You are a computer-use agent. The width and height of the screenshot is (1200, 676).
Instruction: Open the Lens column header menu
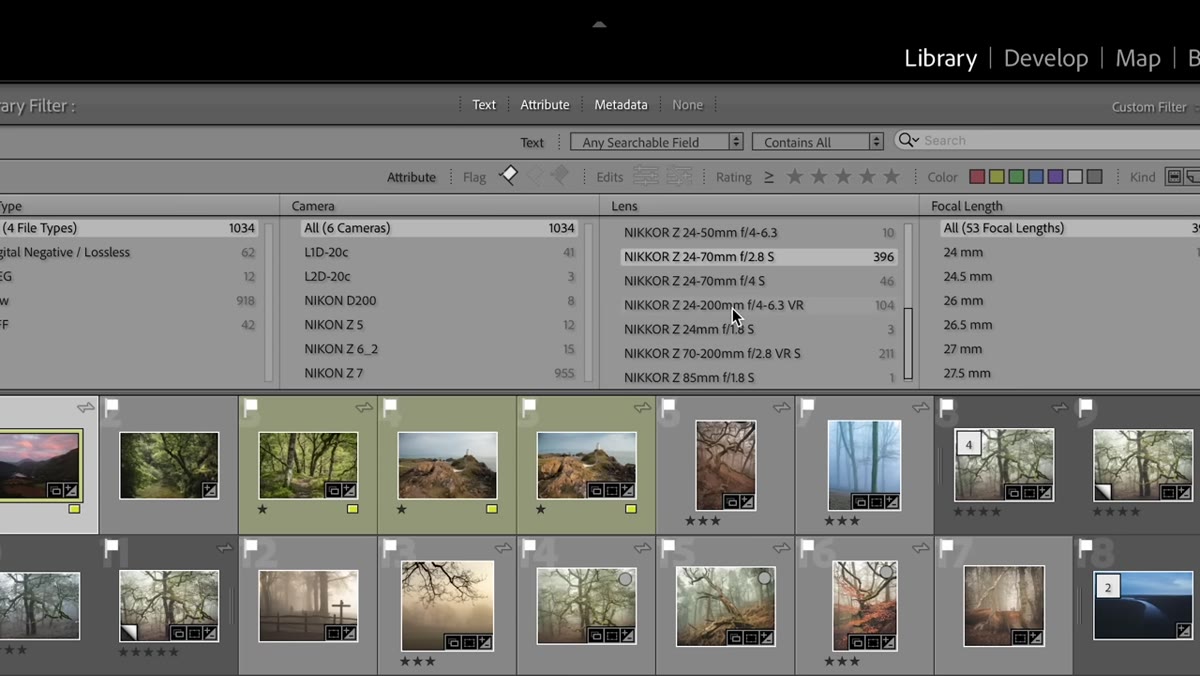click(625, 206)
